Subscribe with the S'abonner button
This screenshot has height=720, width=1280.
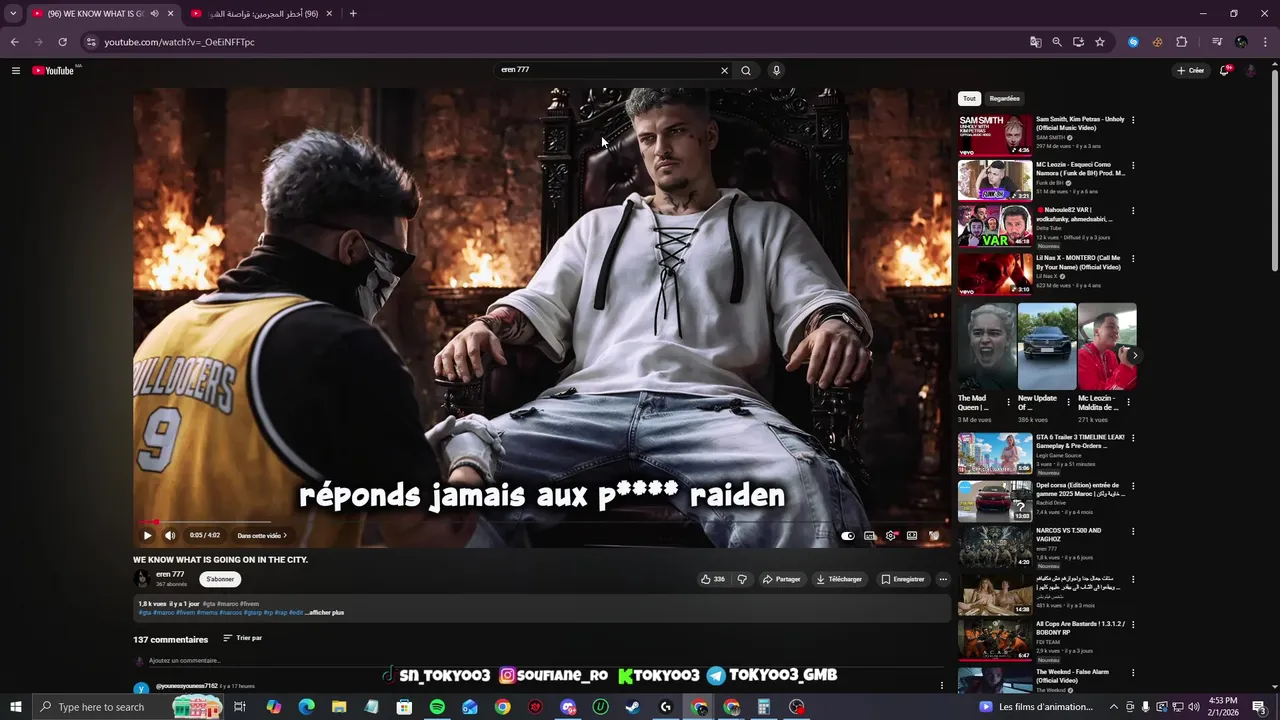220,579
